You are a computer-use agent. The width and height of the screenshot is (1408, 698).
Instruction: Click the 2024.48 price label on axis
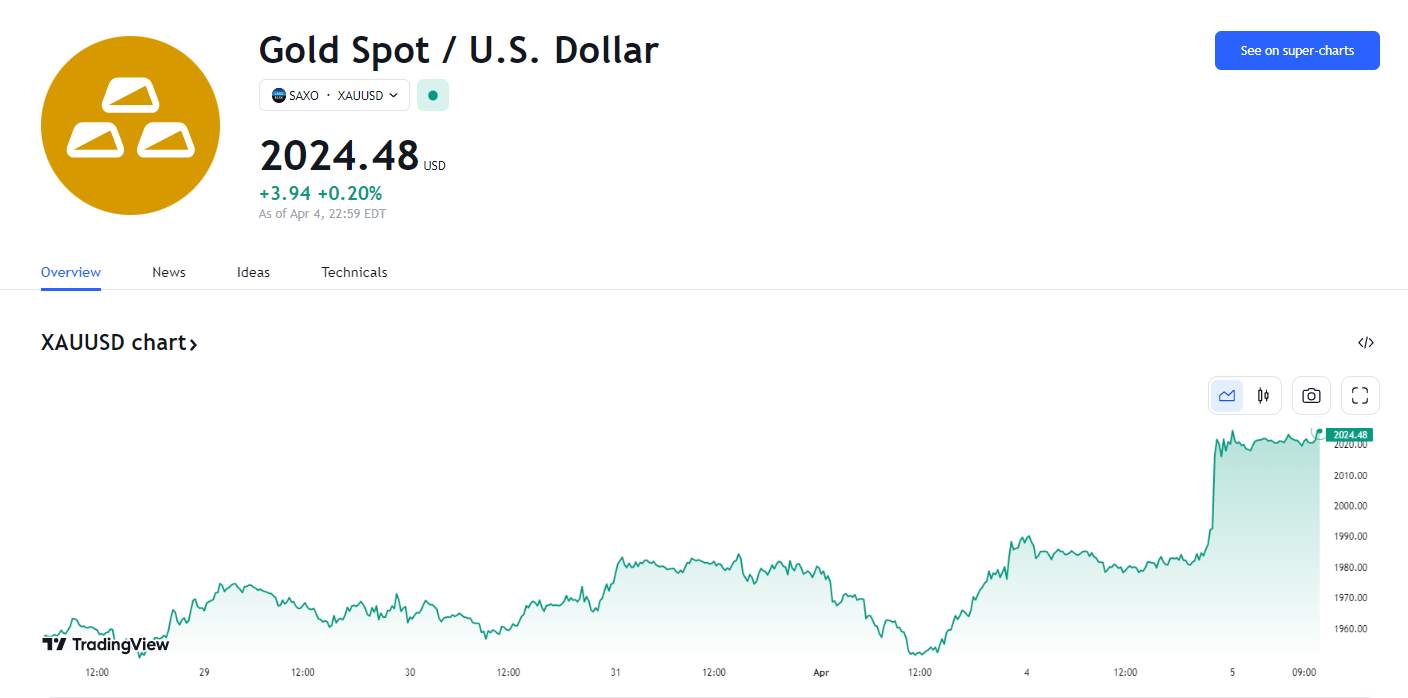coord(1349,434)
